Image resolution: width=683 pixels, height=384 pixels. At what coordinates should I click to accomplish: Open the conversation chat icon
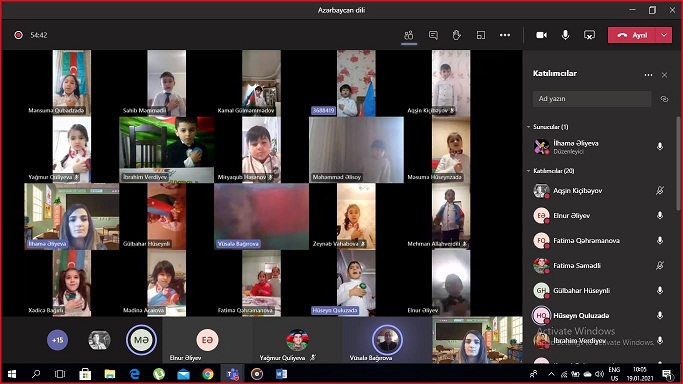tap(433, 35)
